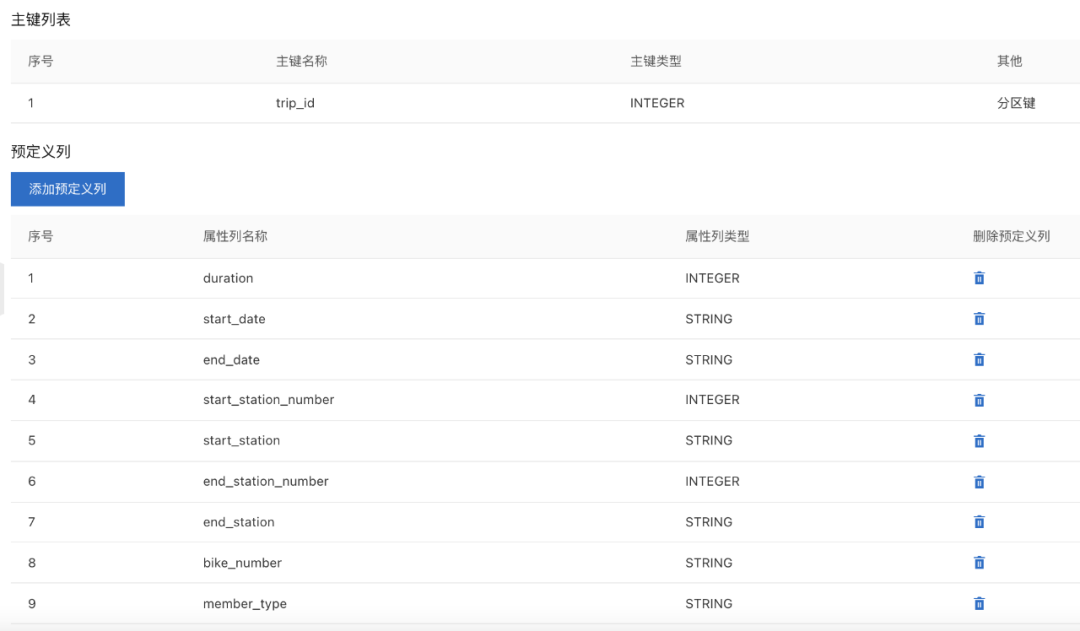
Task: Delete the bike_number predefined column
Action: click(979, 563)
